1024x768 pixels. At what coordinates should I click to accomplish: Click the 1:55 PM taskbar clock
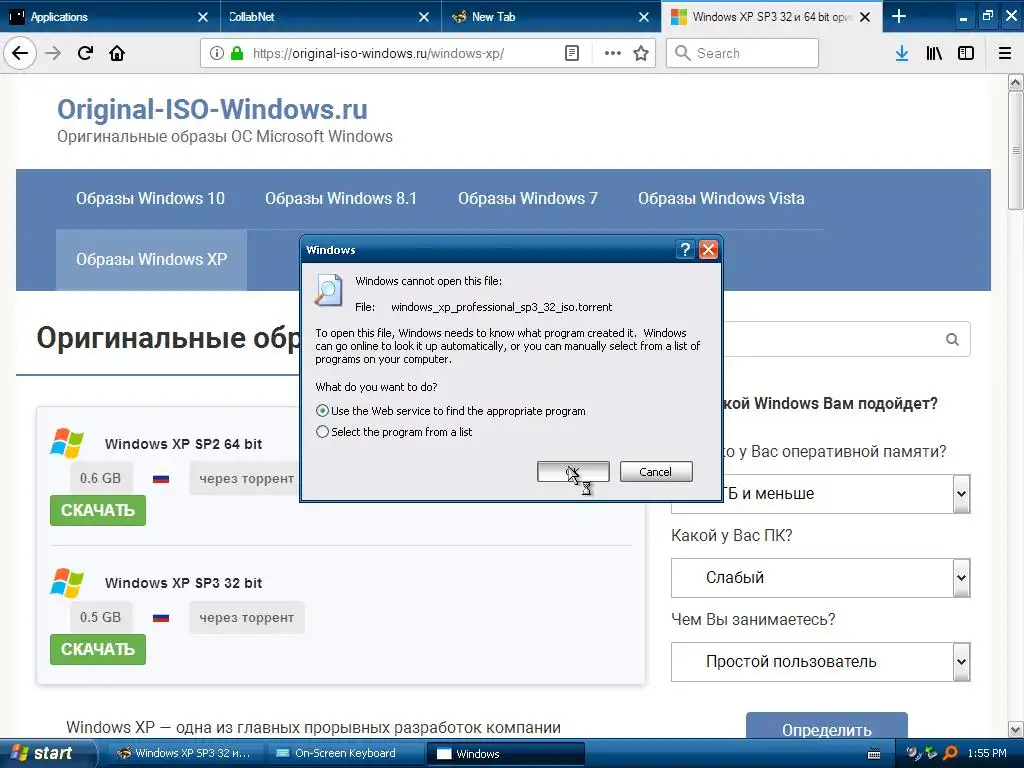click(x=987, y=754)
